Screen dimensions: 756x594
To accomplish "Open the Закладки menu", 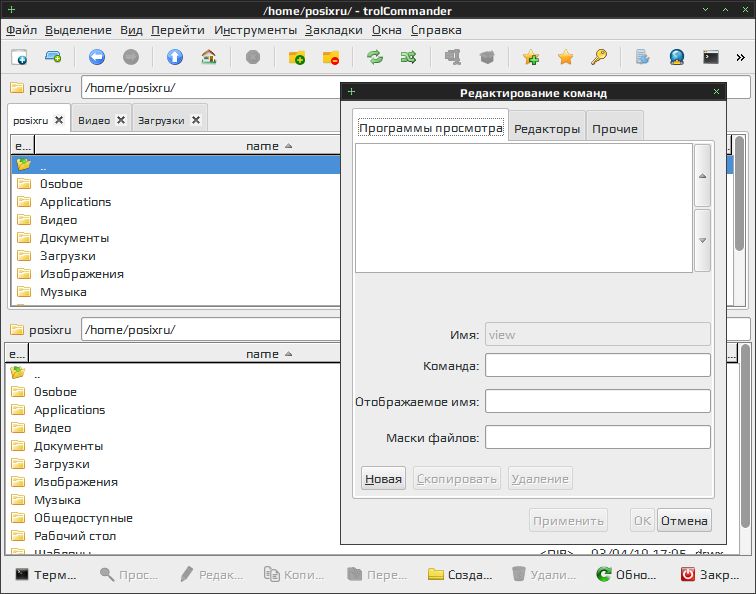I will pos(334,30).
